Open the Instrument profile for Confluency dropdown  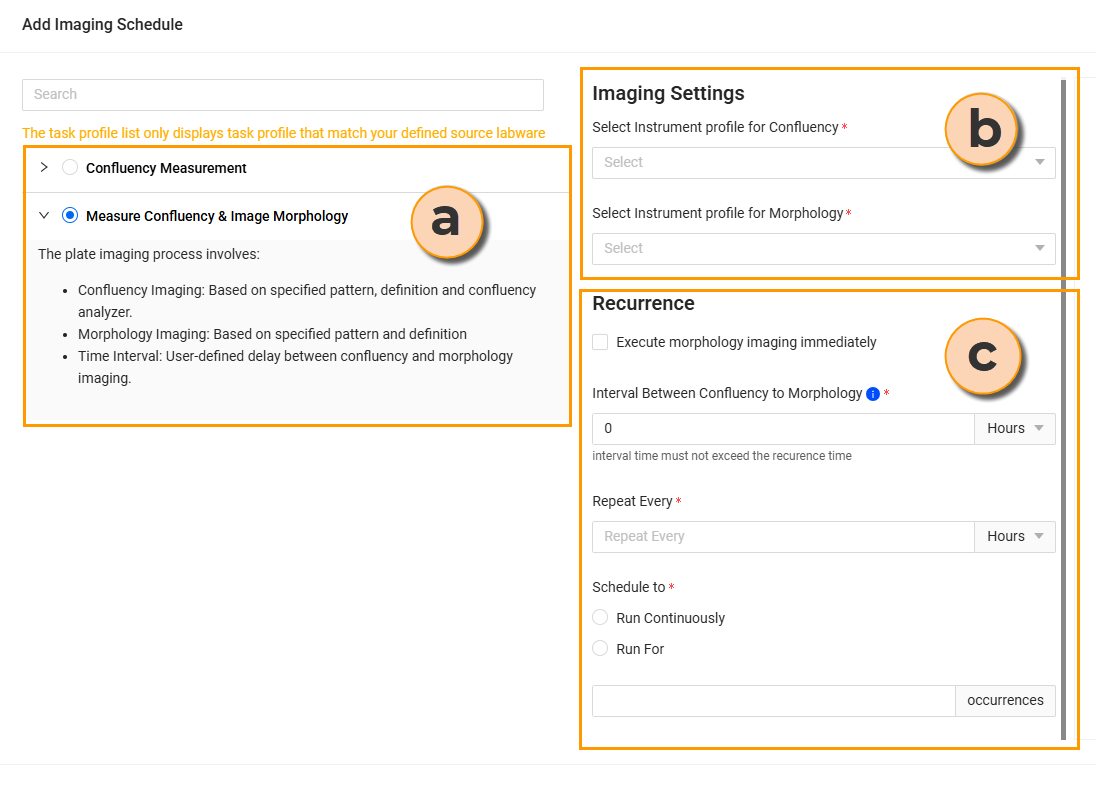[x=823, y=162]
